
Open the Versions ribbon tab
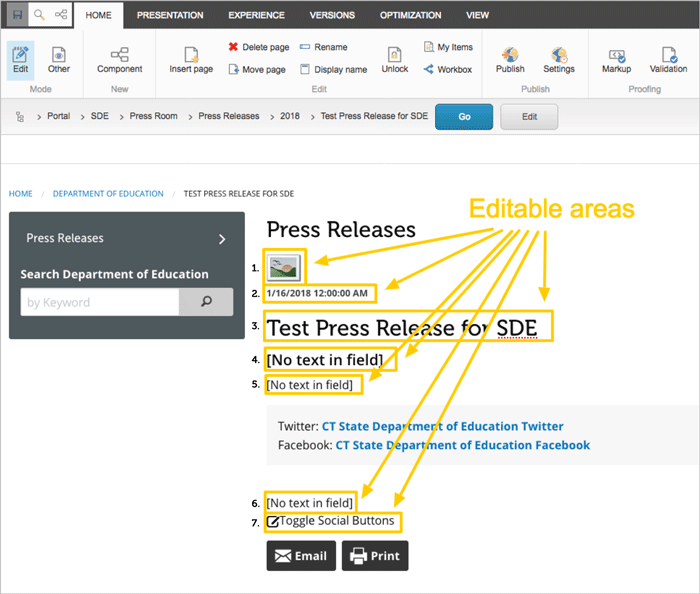pos(332,15)
